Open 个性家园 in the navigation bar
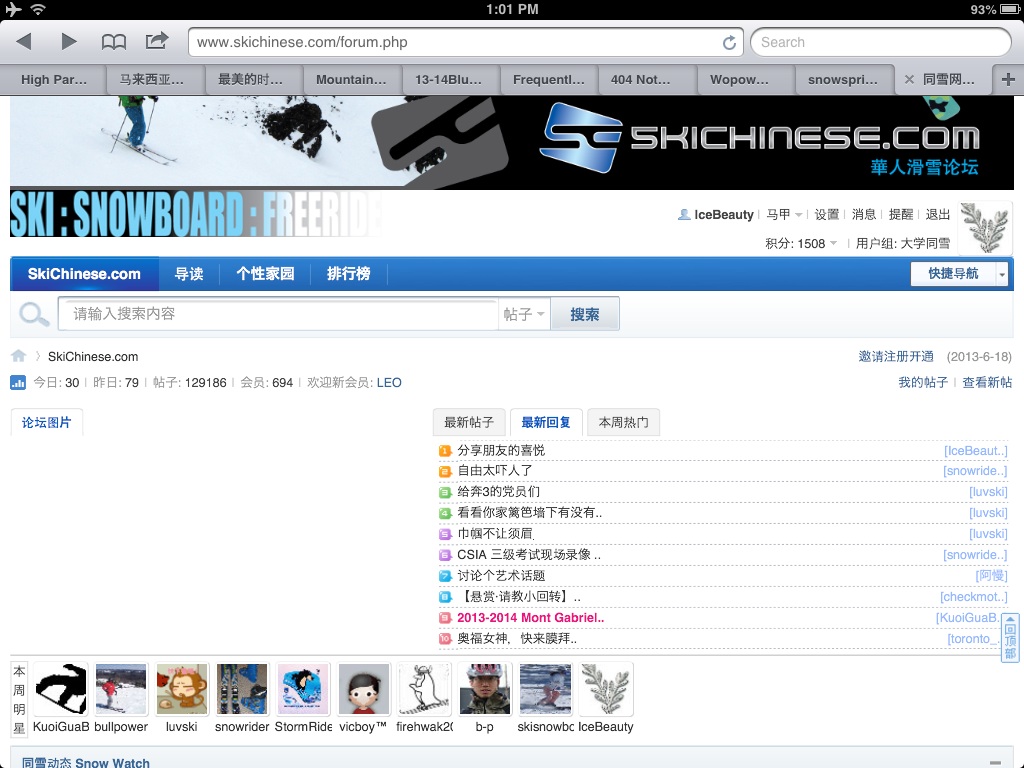The height and width of the screenshot is (768, 1024). [264, 274]
